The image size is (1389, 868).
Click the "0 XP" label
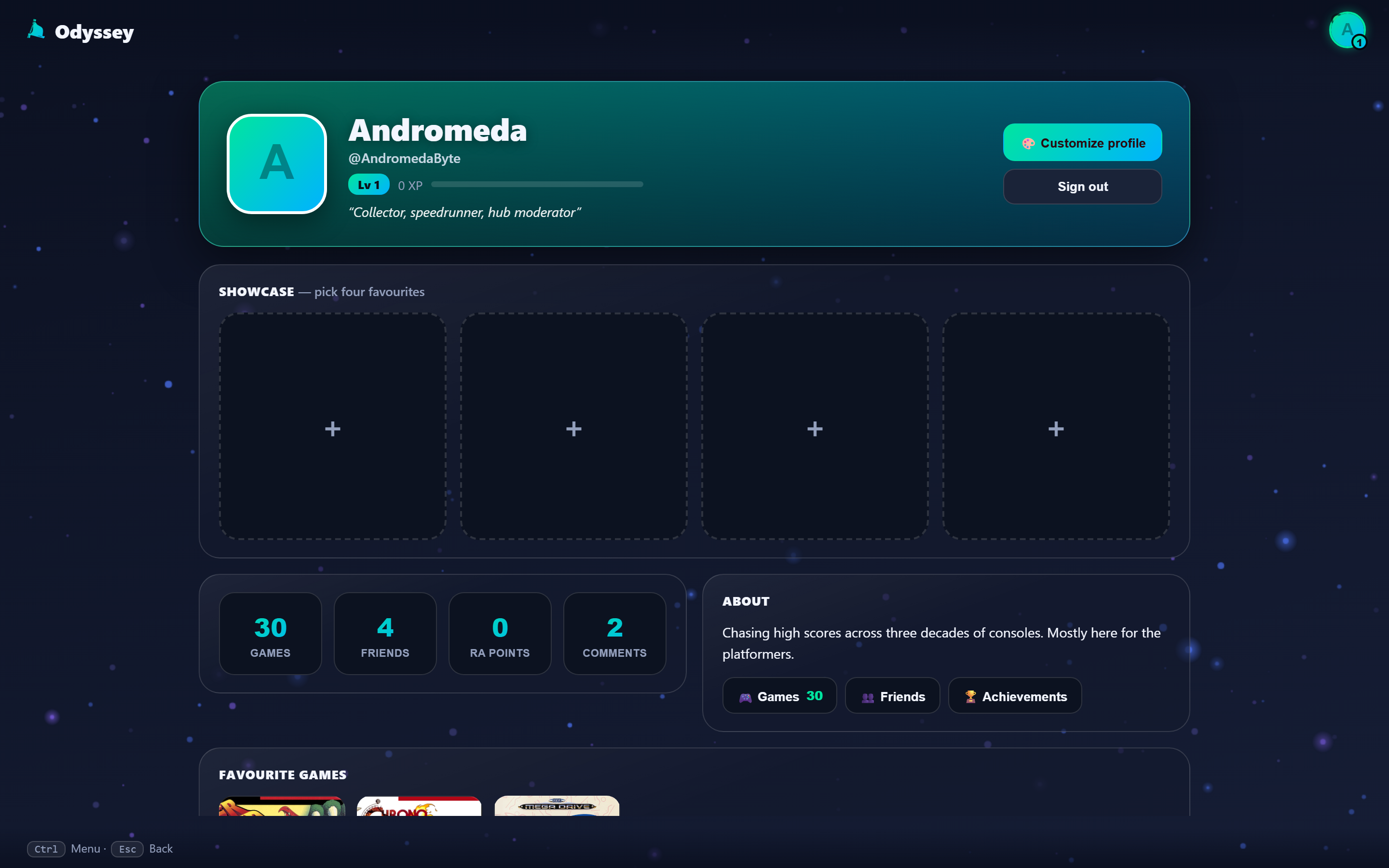point(410,186)
